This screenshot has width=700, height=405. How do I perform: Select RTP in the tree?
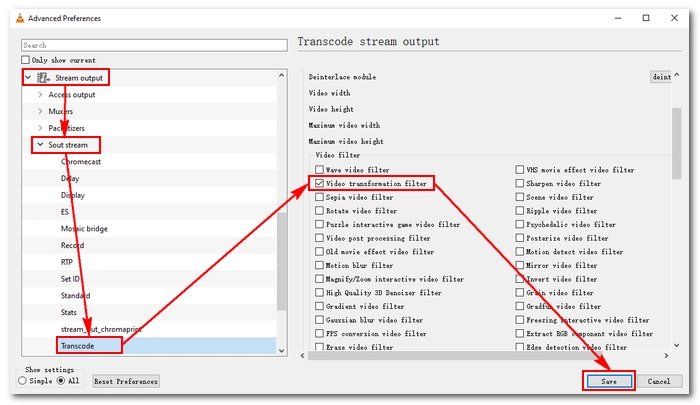67,262
